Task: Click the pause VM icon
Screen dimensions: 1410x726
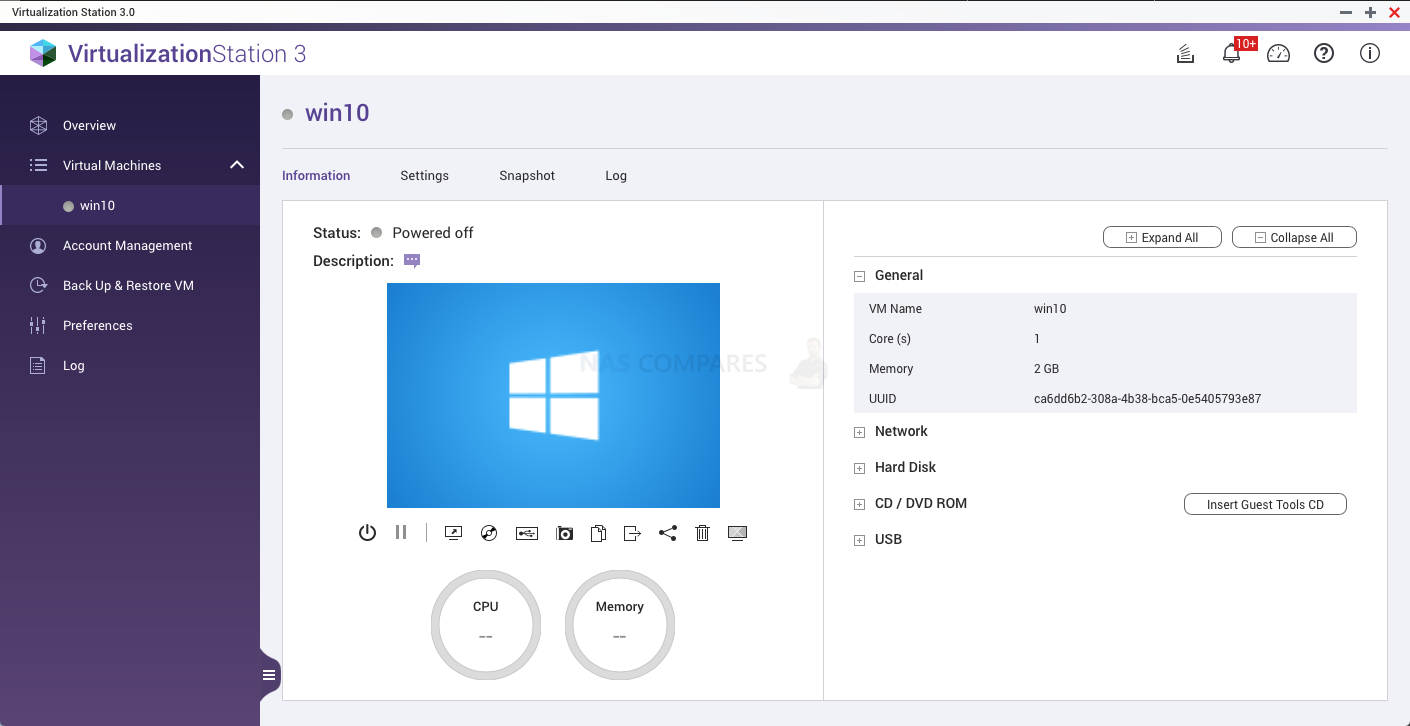Action: [x=401, y=533]
